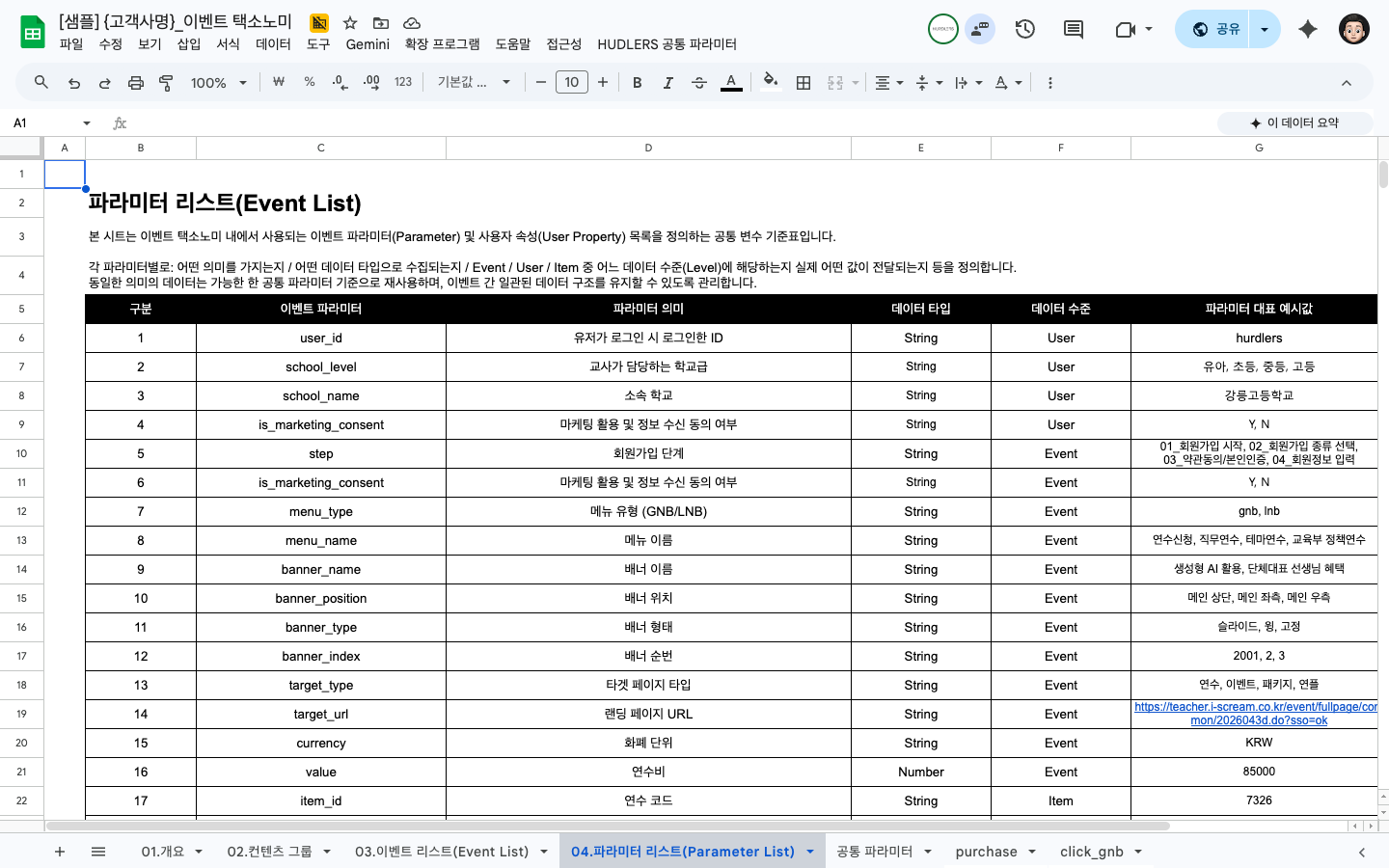This screenshot has width=1389, height=868.
Task: Print the spreadsheet
Action: click(135, 83)
